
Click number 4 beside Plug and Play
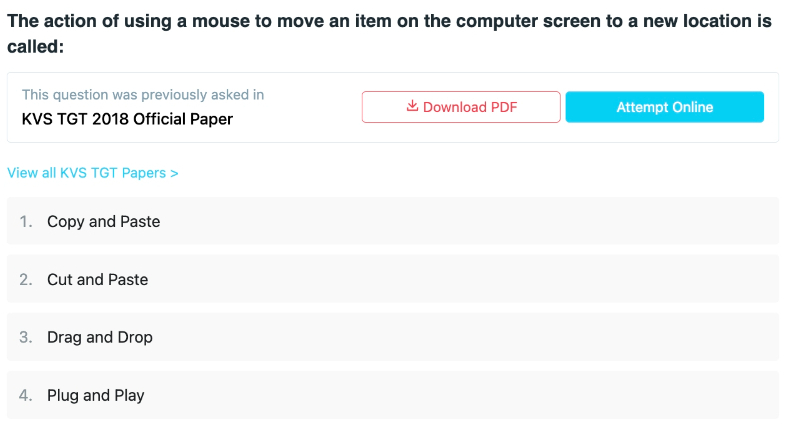(26, 395)
